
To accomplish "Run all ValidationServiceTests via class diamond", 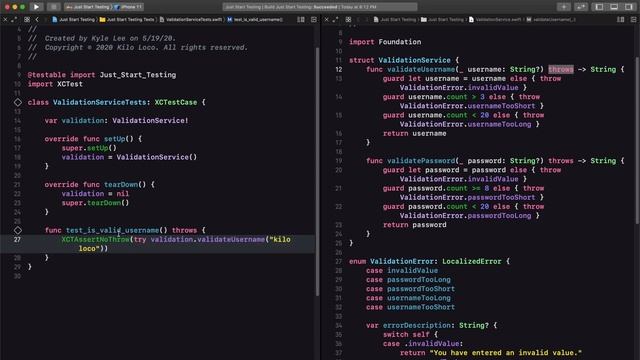I will tap(18, 102).
